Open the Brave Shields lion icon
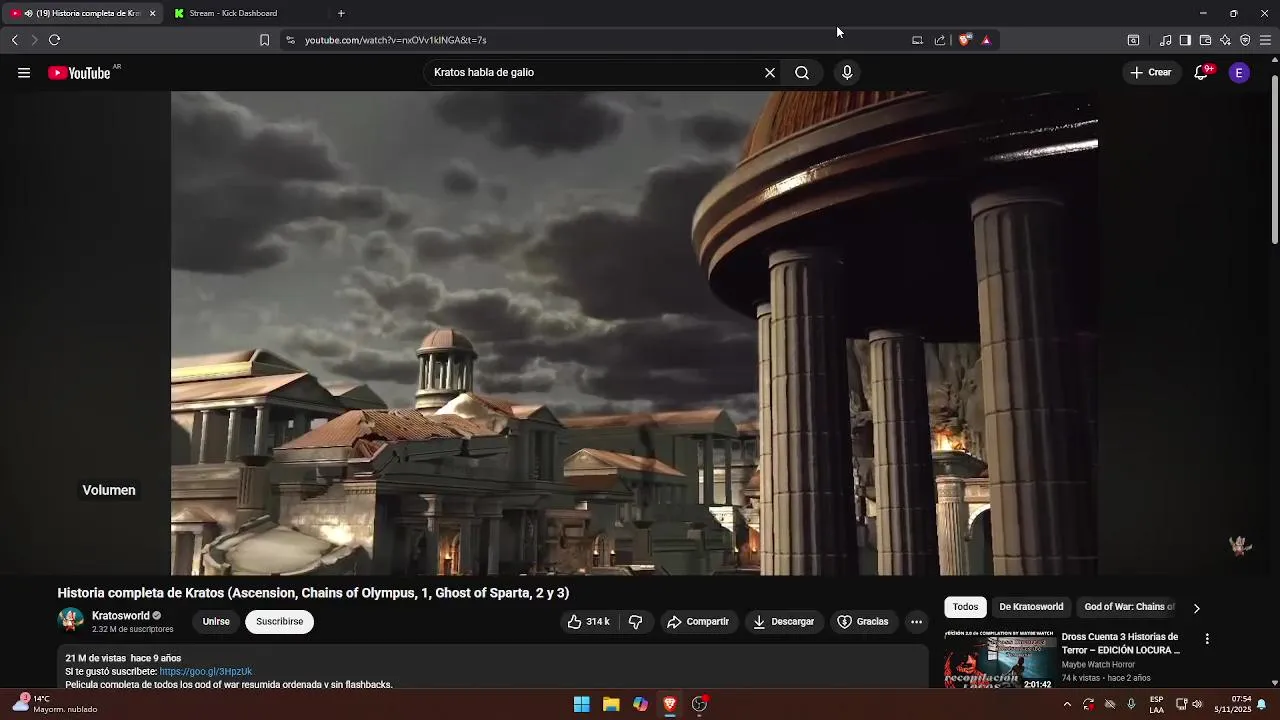The height and width of the screenshot is (720, 1280). point(965,40)
